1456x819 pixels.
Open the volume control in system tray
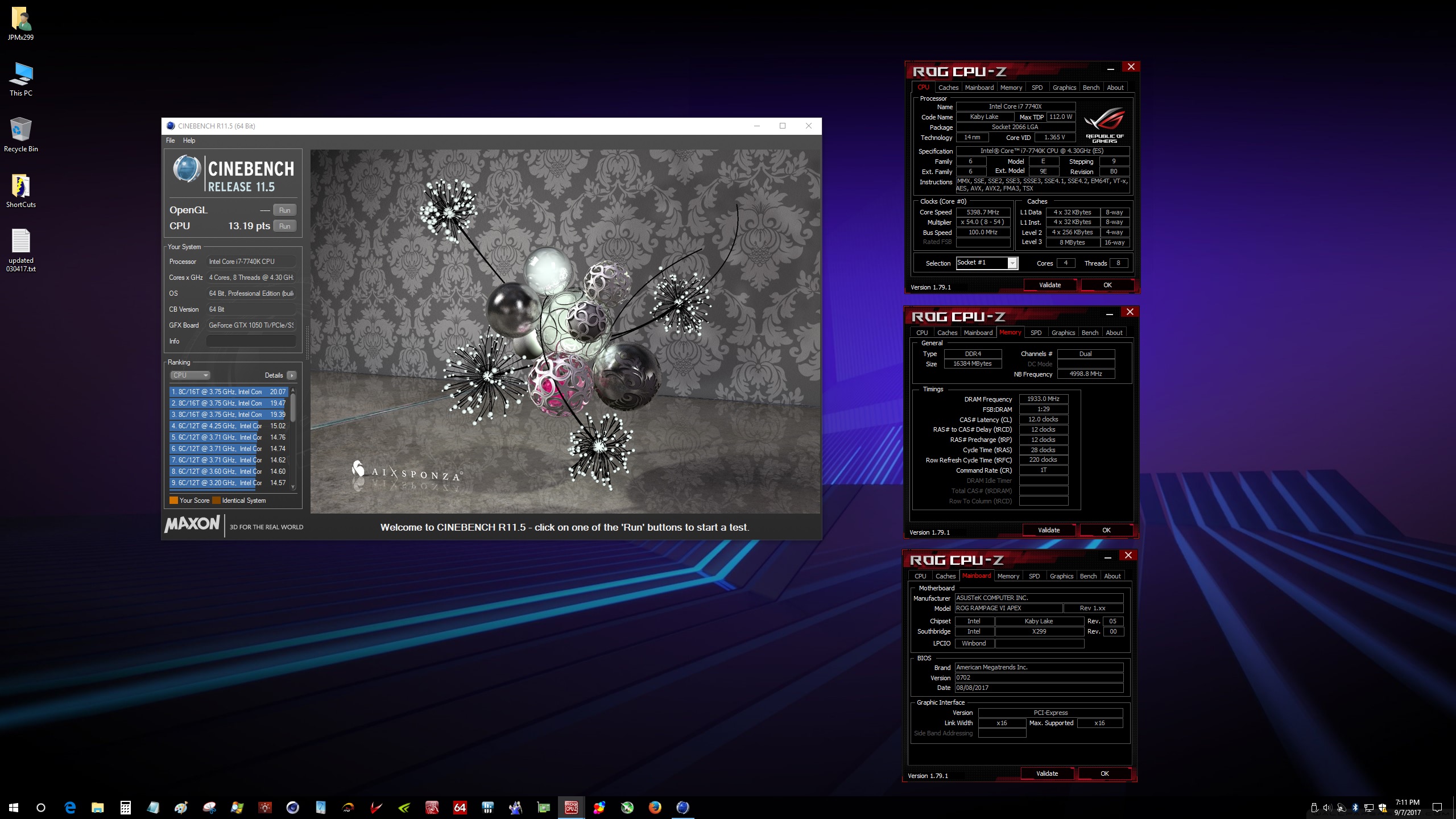click(x=1327, y=808)
